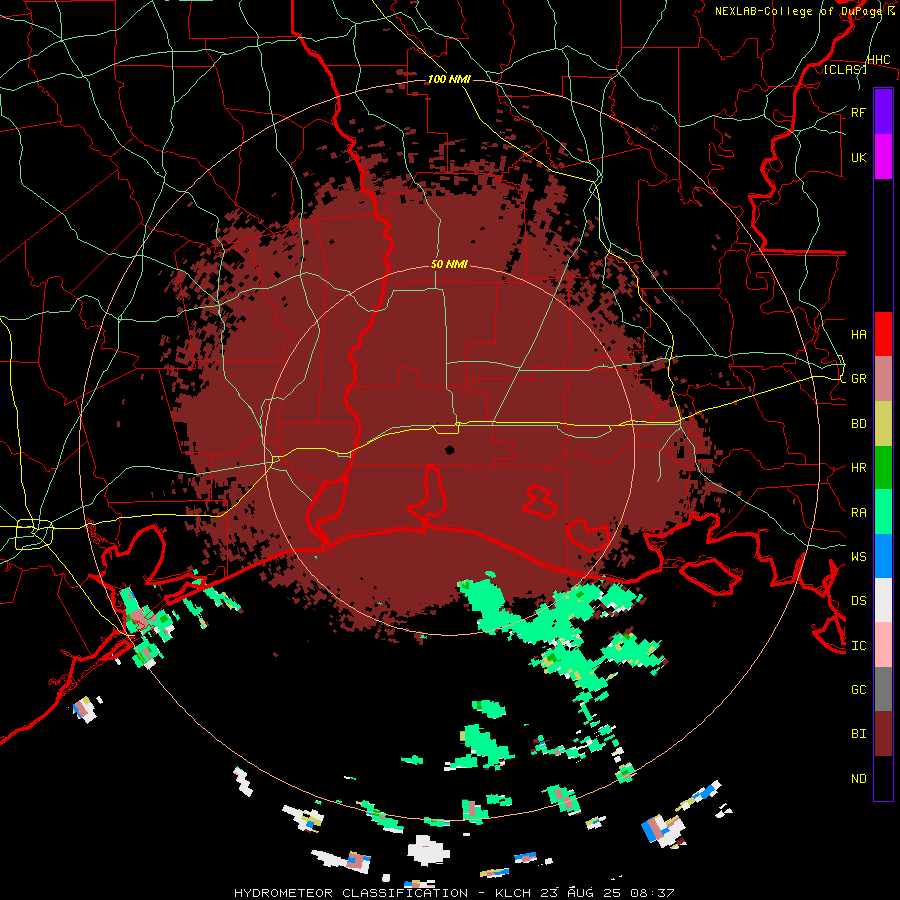
Task: Click the ND black legend swatch
Action: [x=883, y=778]
